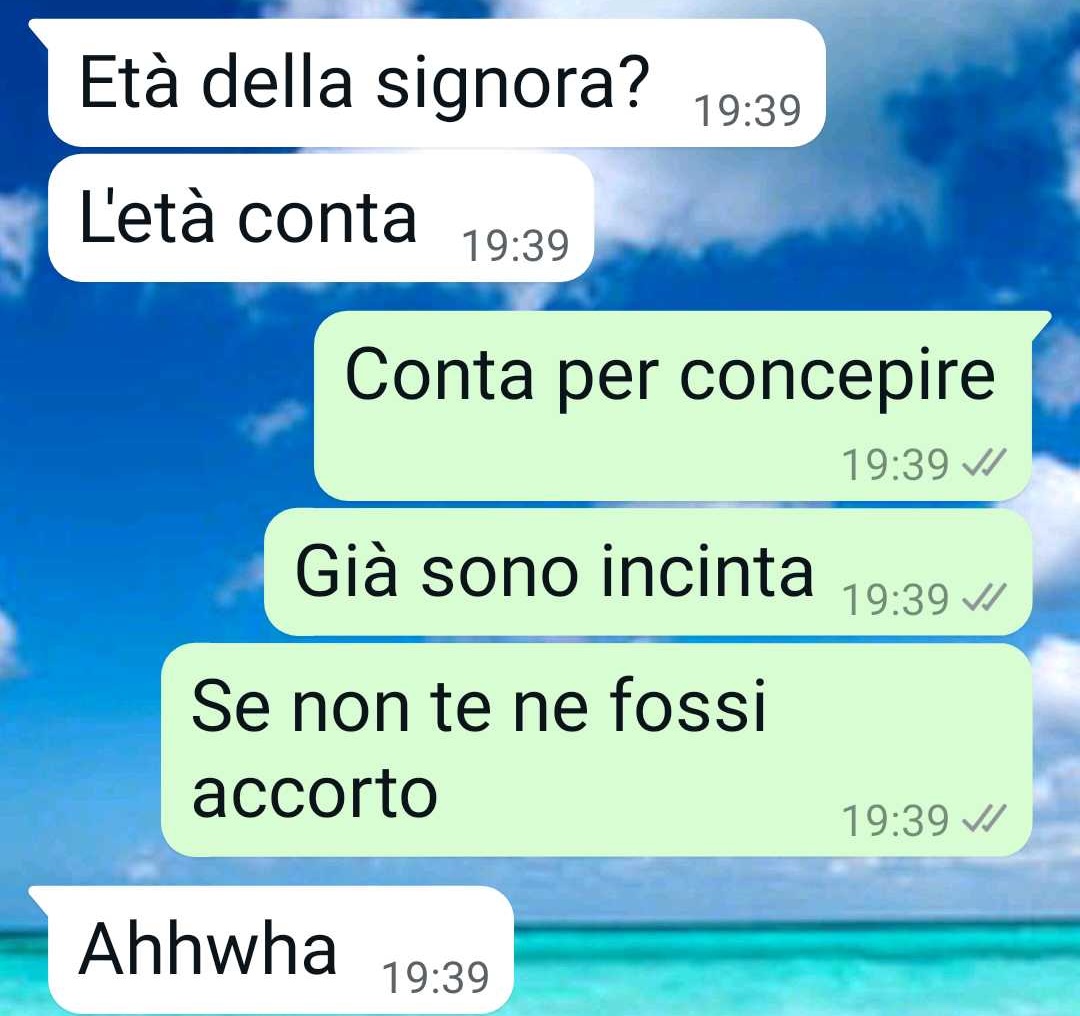This screenshot has height=1016, width=1080.
Task: Click the timestamp under 'accorto'
Action: (x=896, y=821)
